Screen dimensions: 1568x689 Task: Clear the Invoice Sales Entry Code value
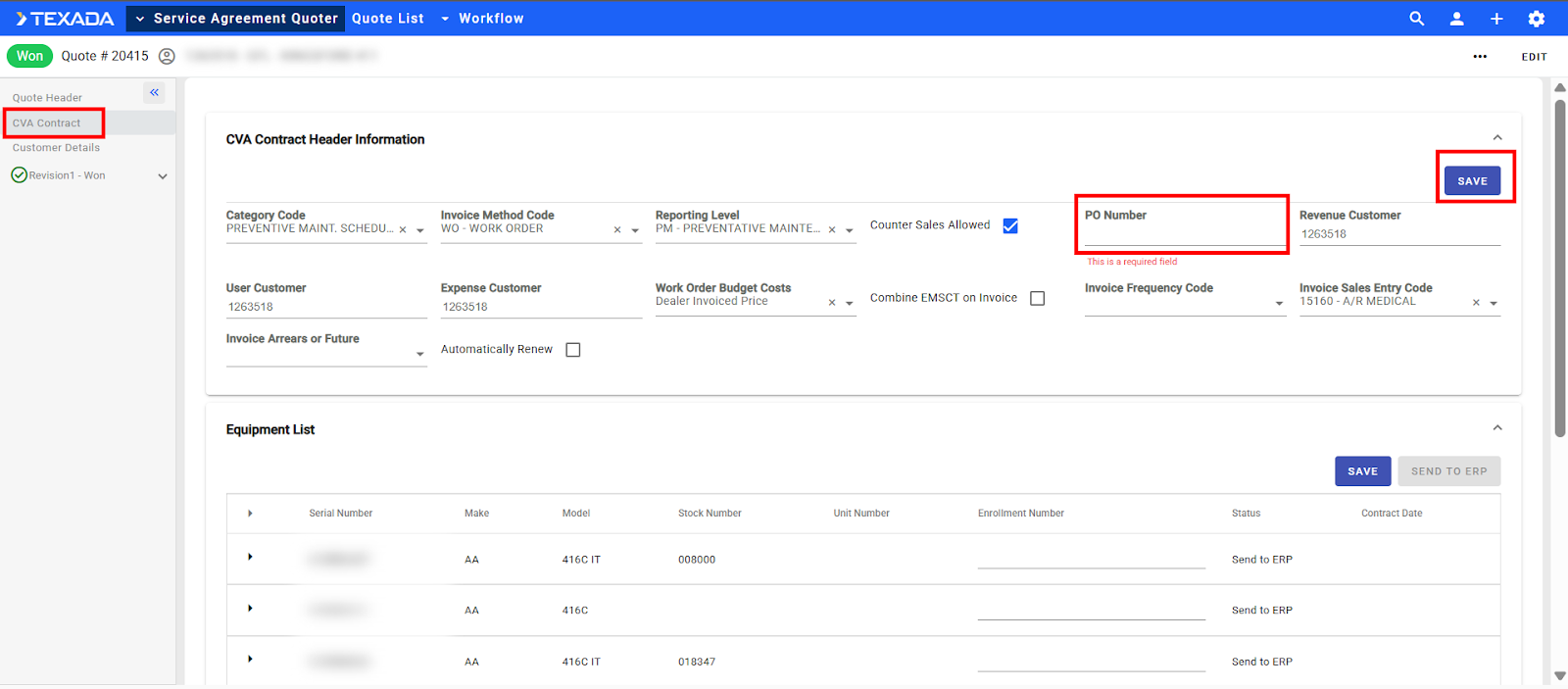coord(1476,303)
